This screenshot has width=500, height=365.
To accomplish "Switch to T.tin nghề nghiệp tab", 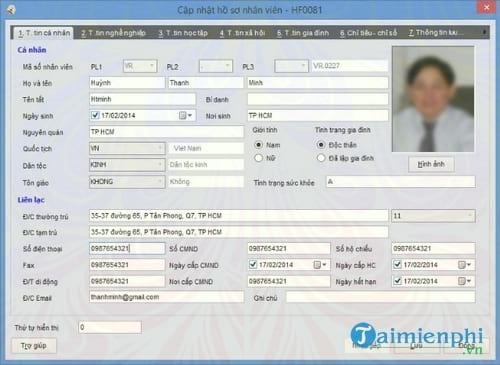I will (x=113, y=33).
